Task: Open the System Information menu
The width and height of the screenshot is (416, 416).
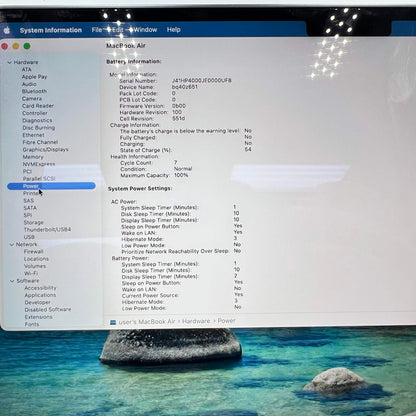Action: coord(51,30)
